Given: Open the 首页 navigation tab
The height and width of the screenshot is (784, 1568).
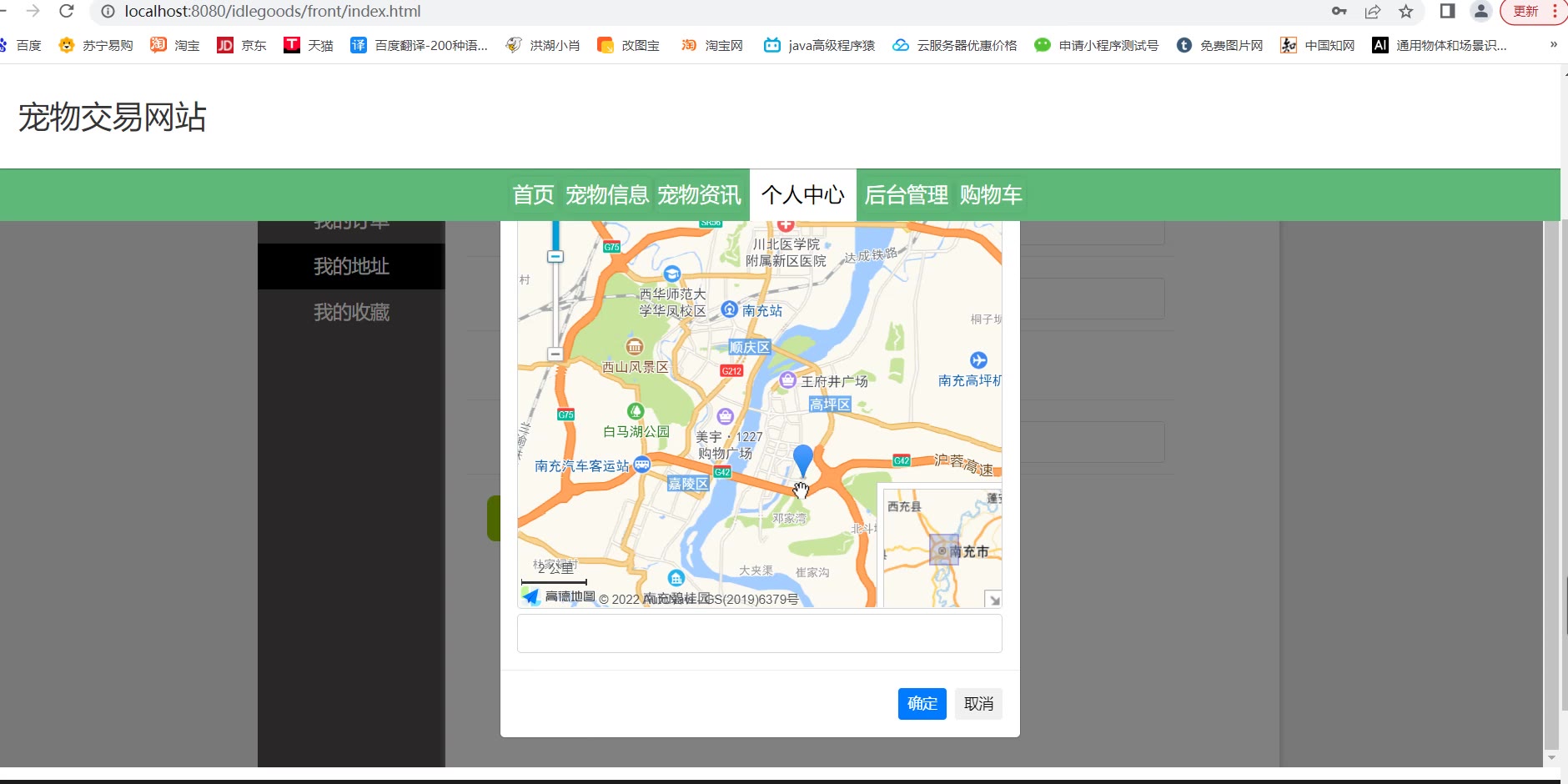Looking at the screenshot, I should (533, 195).
